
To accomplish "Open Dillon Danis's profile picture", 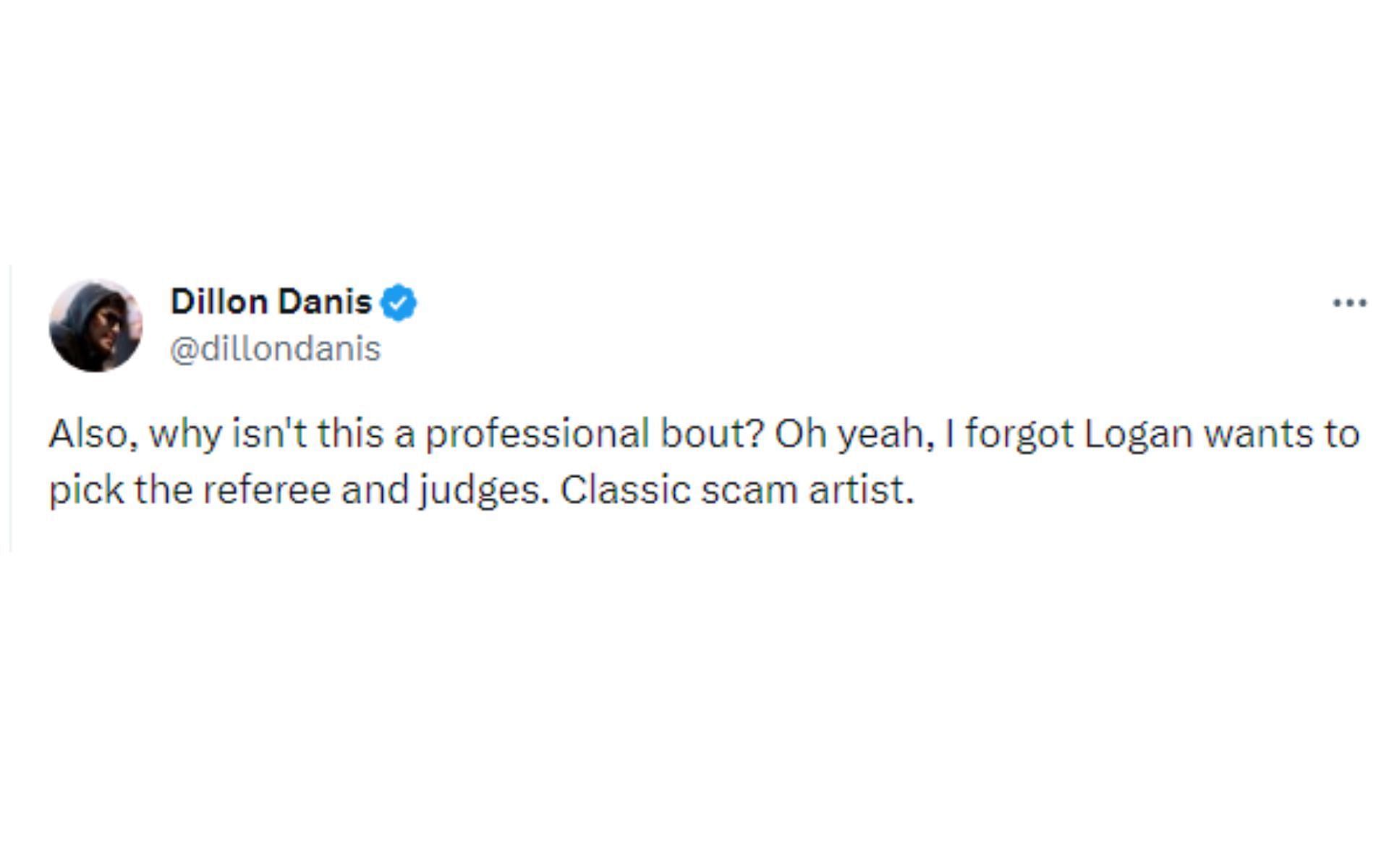I will pos(95,325).
